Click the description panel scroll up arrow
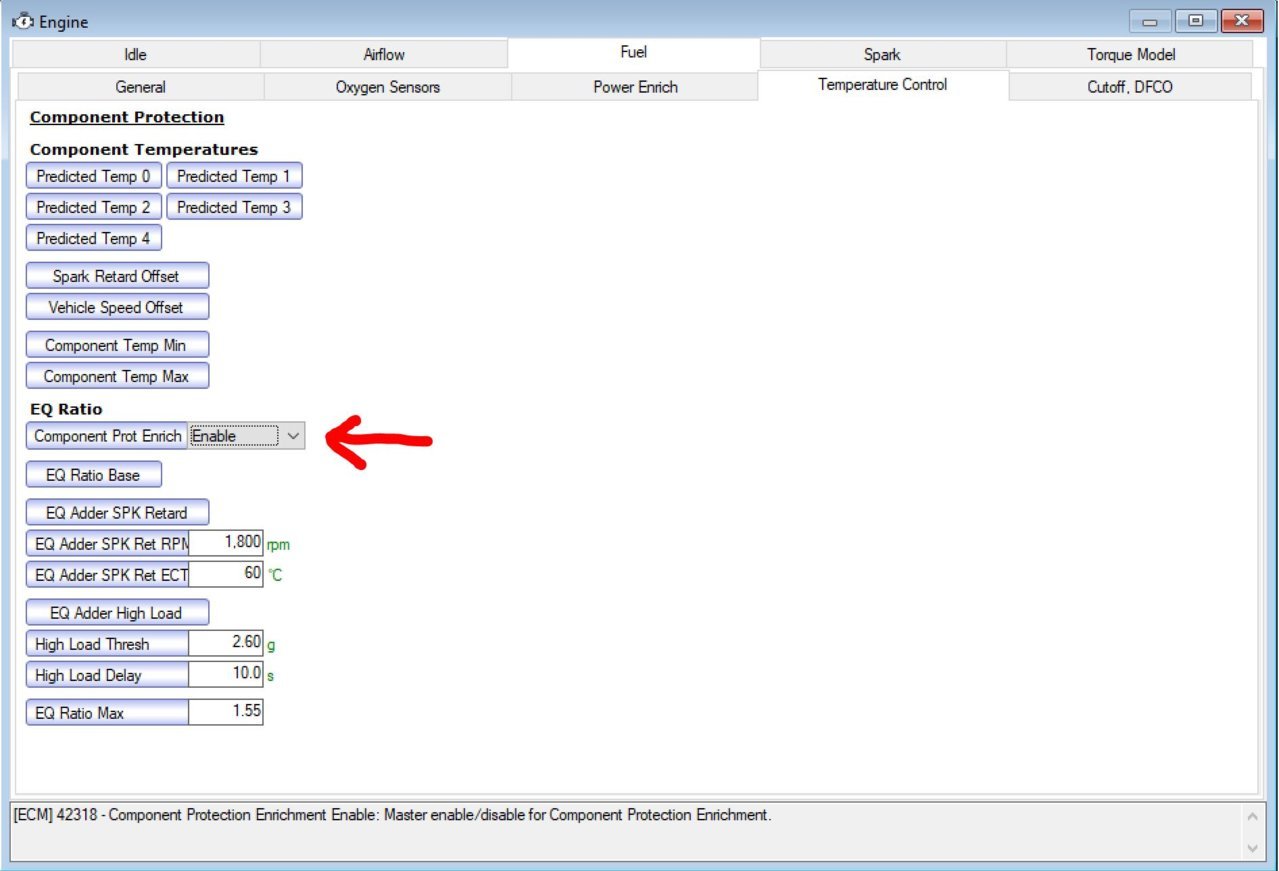Image resolution: width=1279 pixels, height=871 pixels. pyautogui.click(x=1254, y=816)
